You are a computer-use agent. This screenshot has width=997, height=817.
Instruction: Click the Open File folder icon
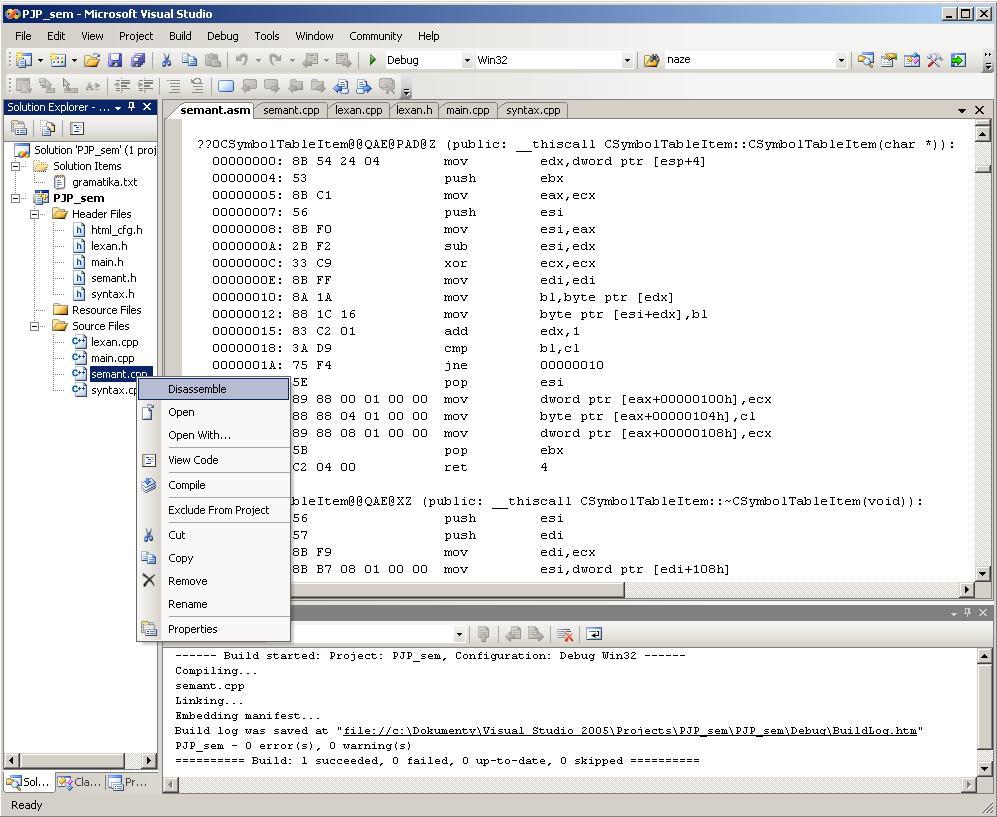pos(92,60)
